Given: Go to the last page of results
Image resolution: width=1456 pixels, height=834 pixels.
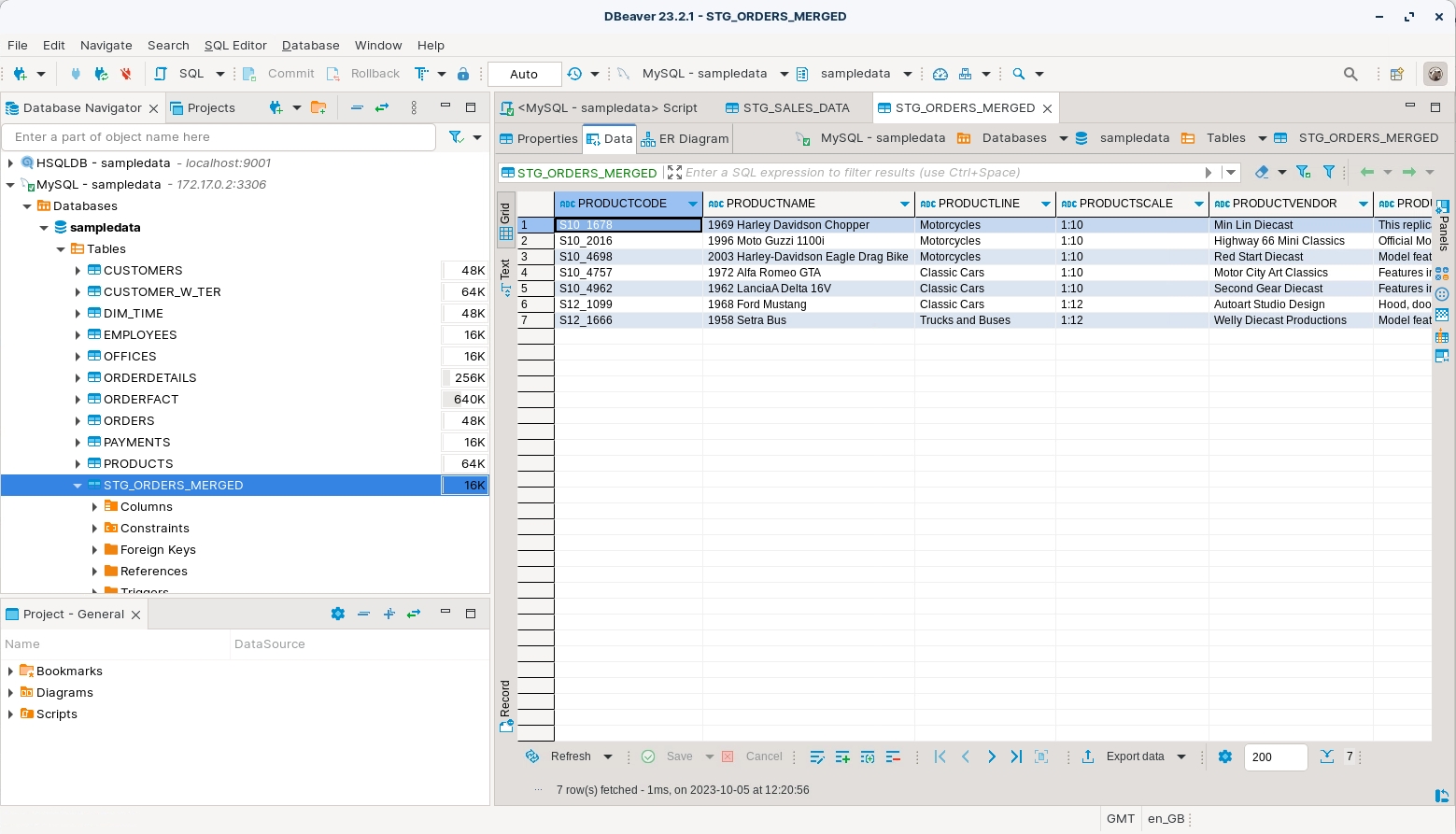Looking at the screenshot, I should coord(1016,756).
